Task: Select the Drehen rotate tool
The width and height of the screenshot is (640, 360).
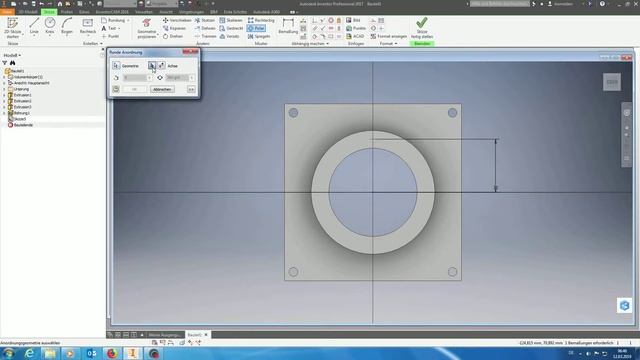Action: [x=173, y=36]
